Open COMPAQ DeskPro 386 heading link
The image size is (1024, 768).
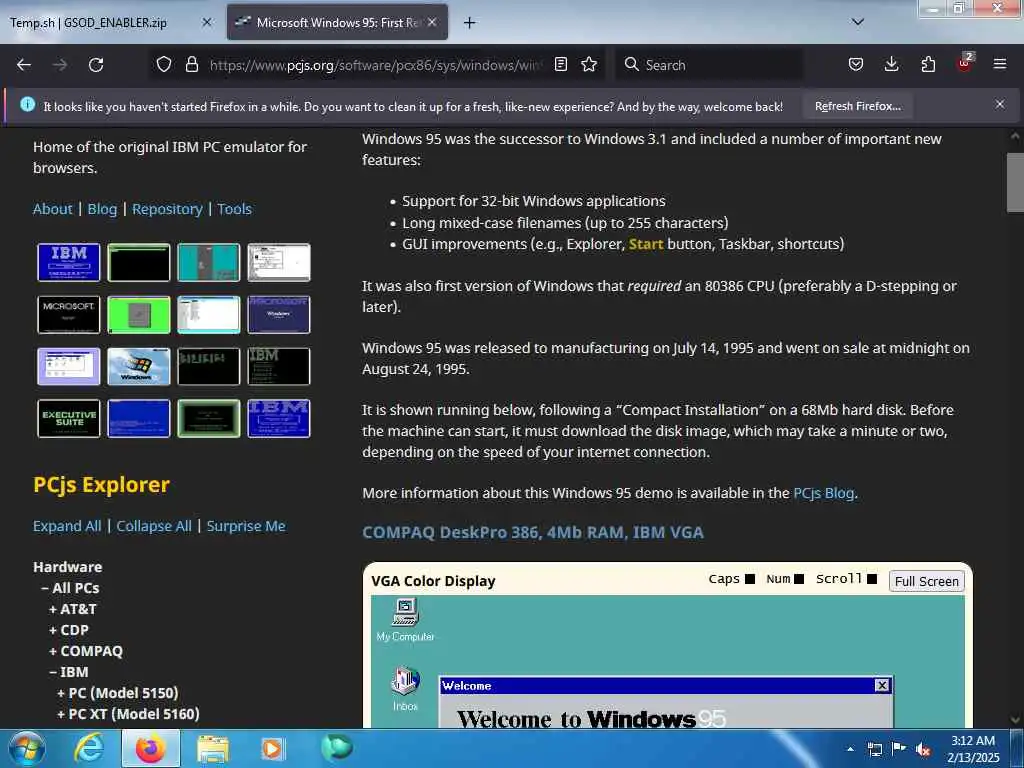pos(533,532)
